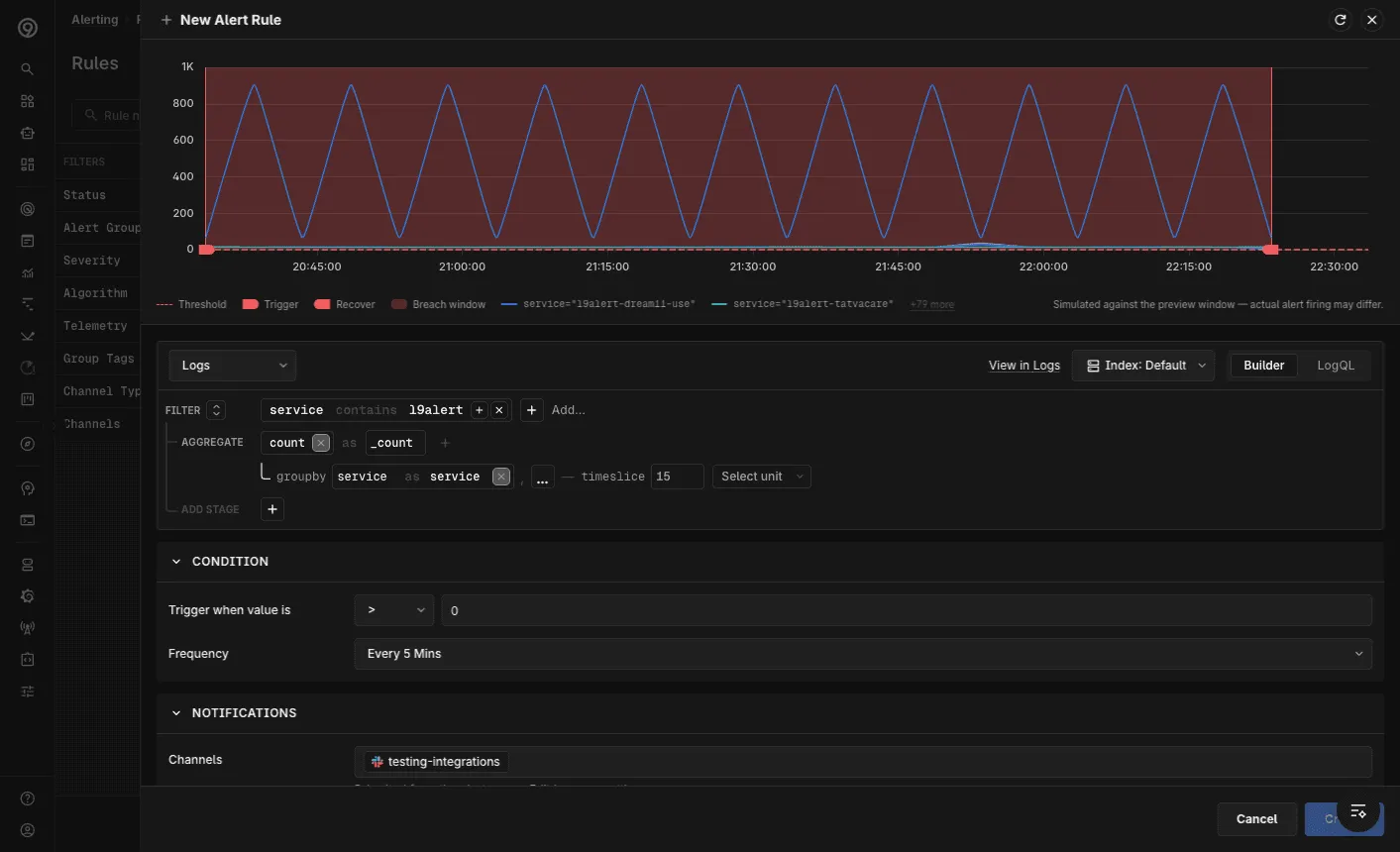Switch to Builder query mode

coord(1263,366)
